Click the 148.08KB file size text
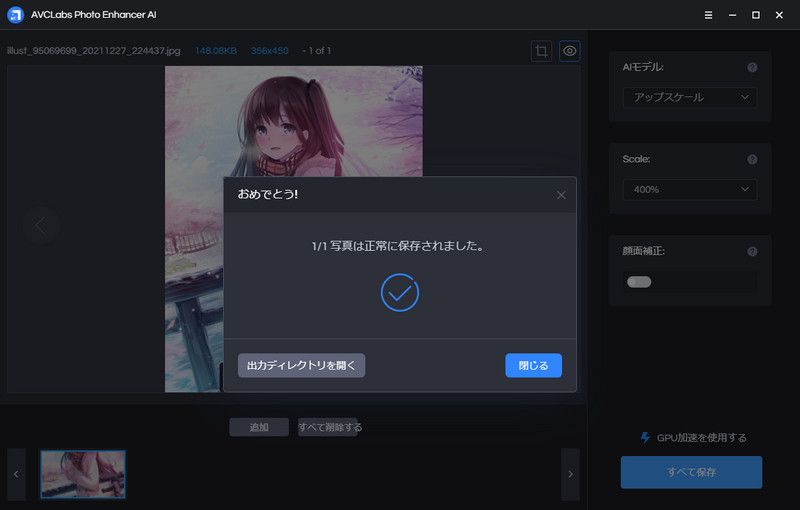This screenshot has width=800, height=510. click(216, 51)
